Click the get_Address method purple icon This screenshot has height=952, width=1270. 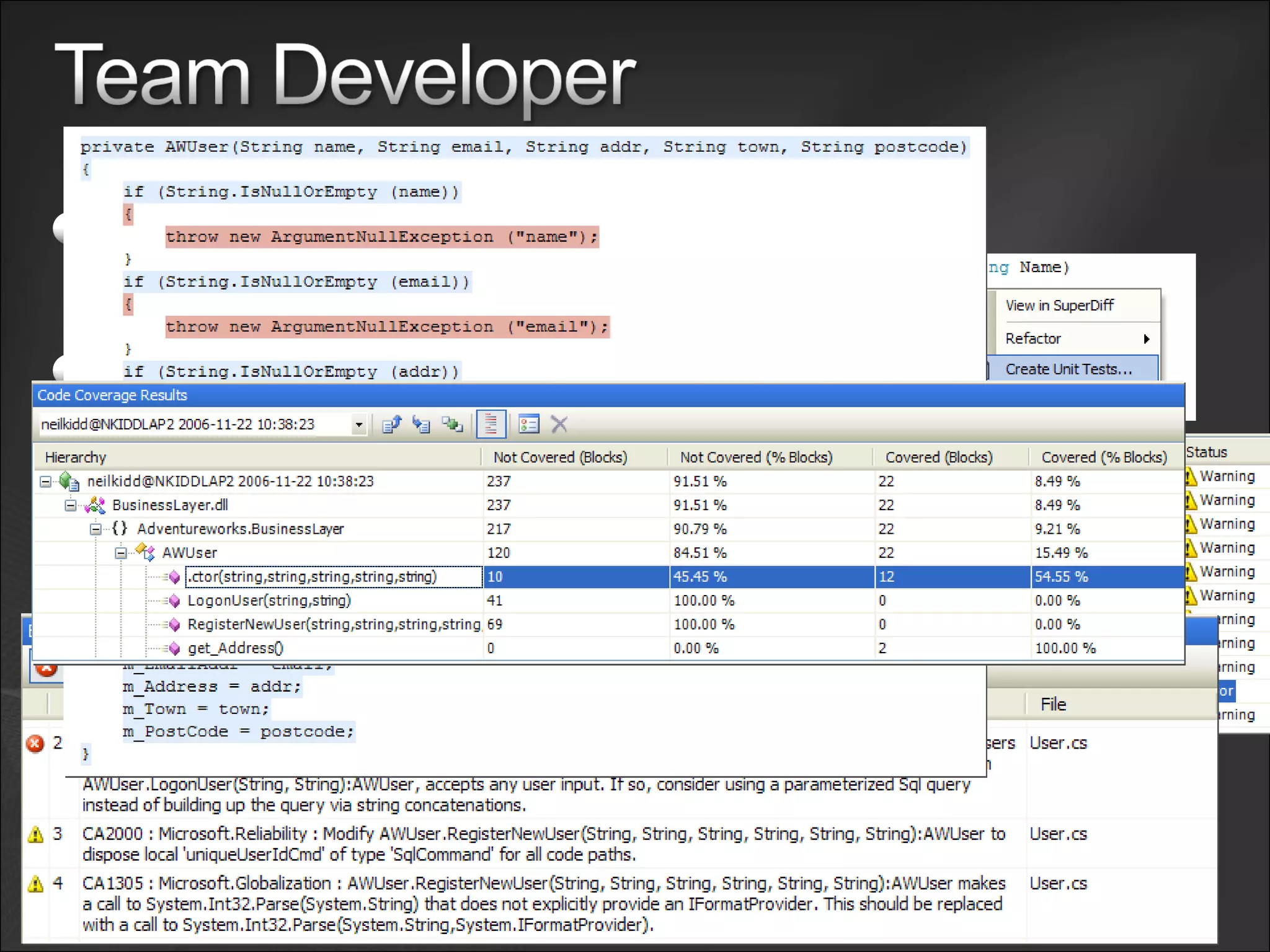pyautogui.click(x=174, y=648)
